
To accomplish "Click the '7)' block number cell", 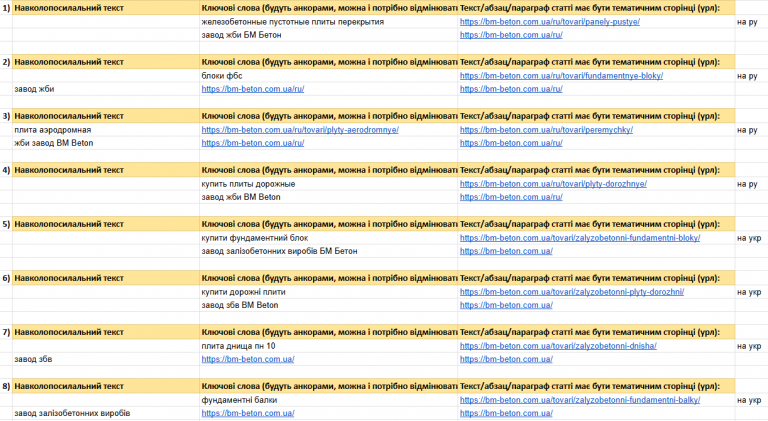I will point(6,332).
